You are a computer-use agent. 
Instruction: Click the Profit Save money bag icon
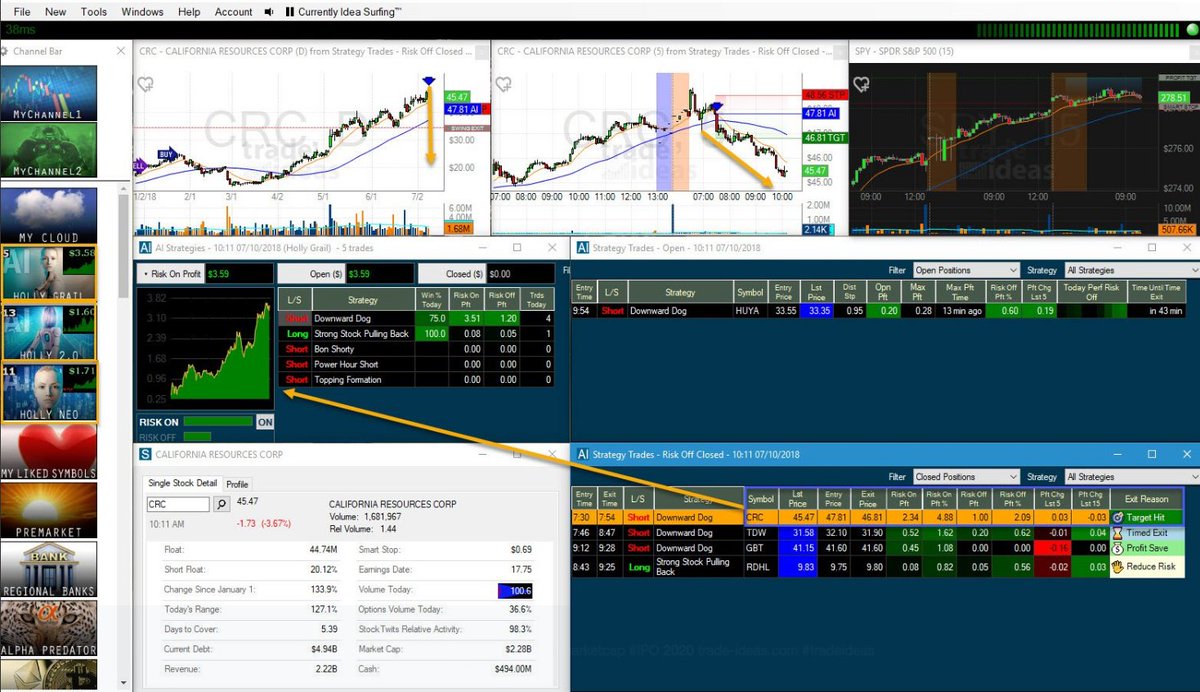pos(1118,548)
